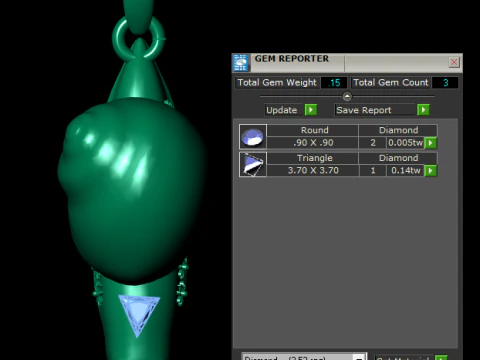Image resolution: width=480 pixels, height=360 pixels.
Task: Click the Gem Reporter panel icon
Action: (241, 63)
